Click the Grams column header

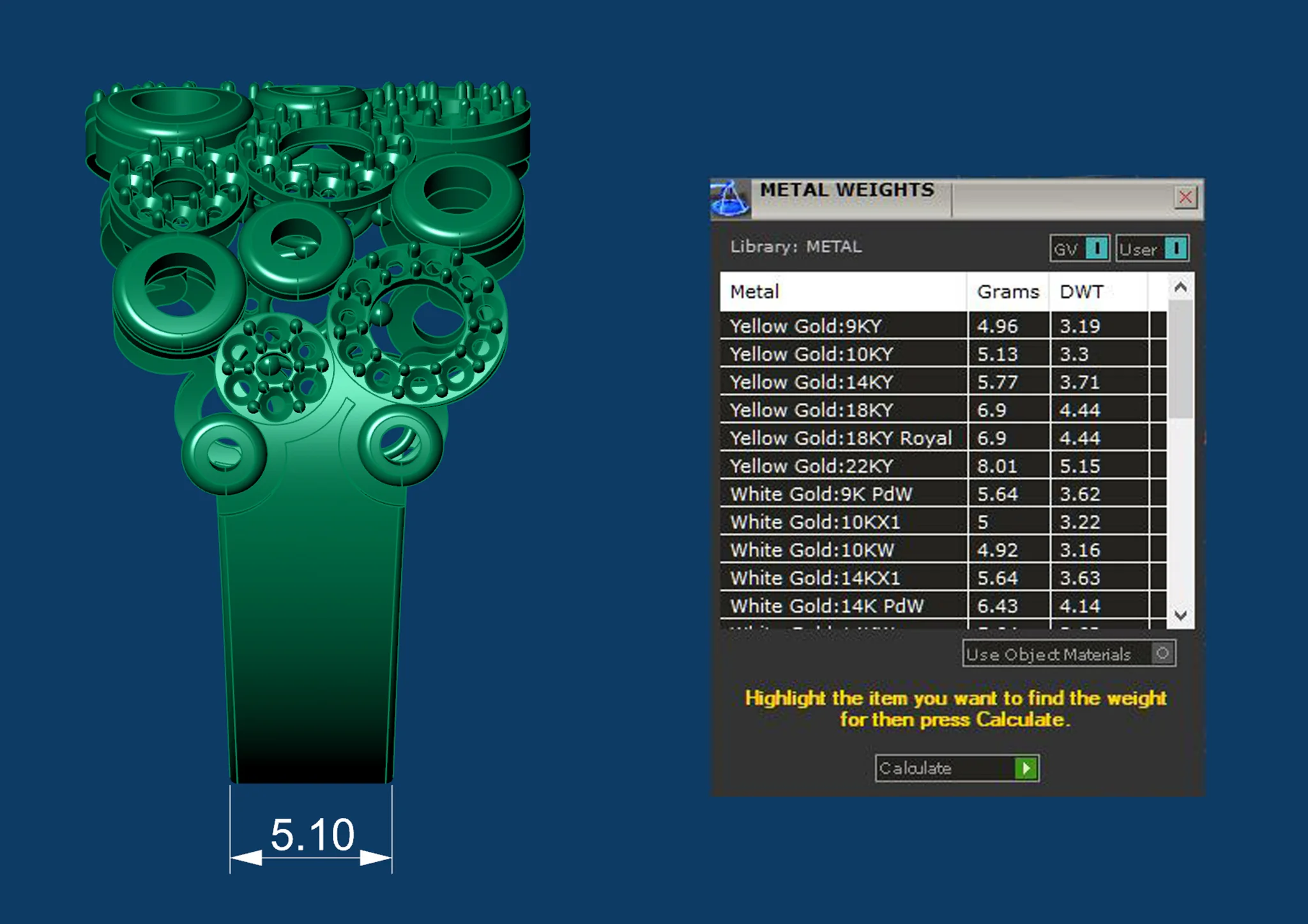(1008, 292)
